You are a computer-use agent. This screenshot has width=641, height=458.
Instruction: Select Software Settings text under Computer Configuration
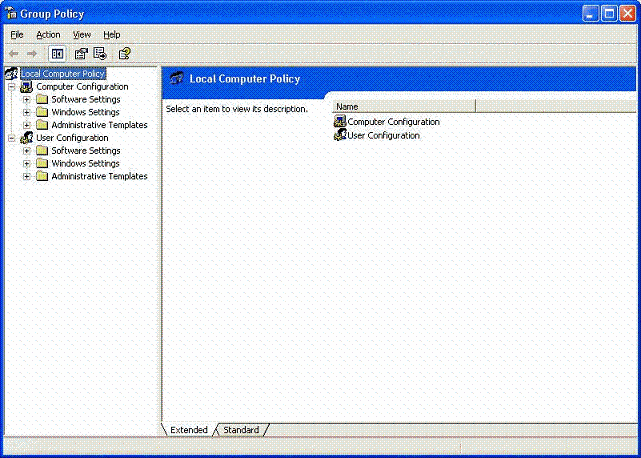(86, 99)
